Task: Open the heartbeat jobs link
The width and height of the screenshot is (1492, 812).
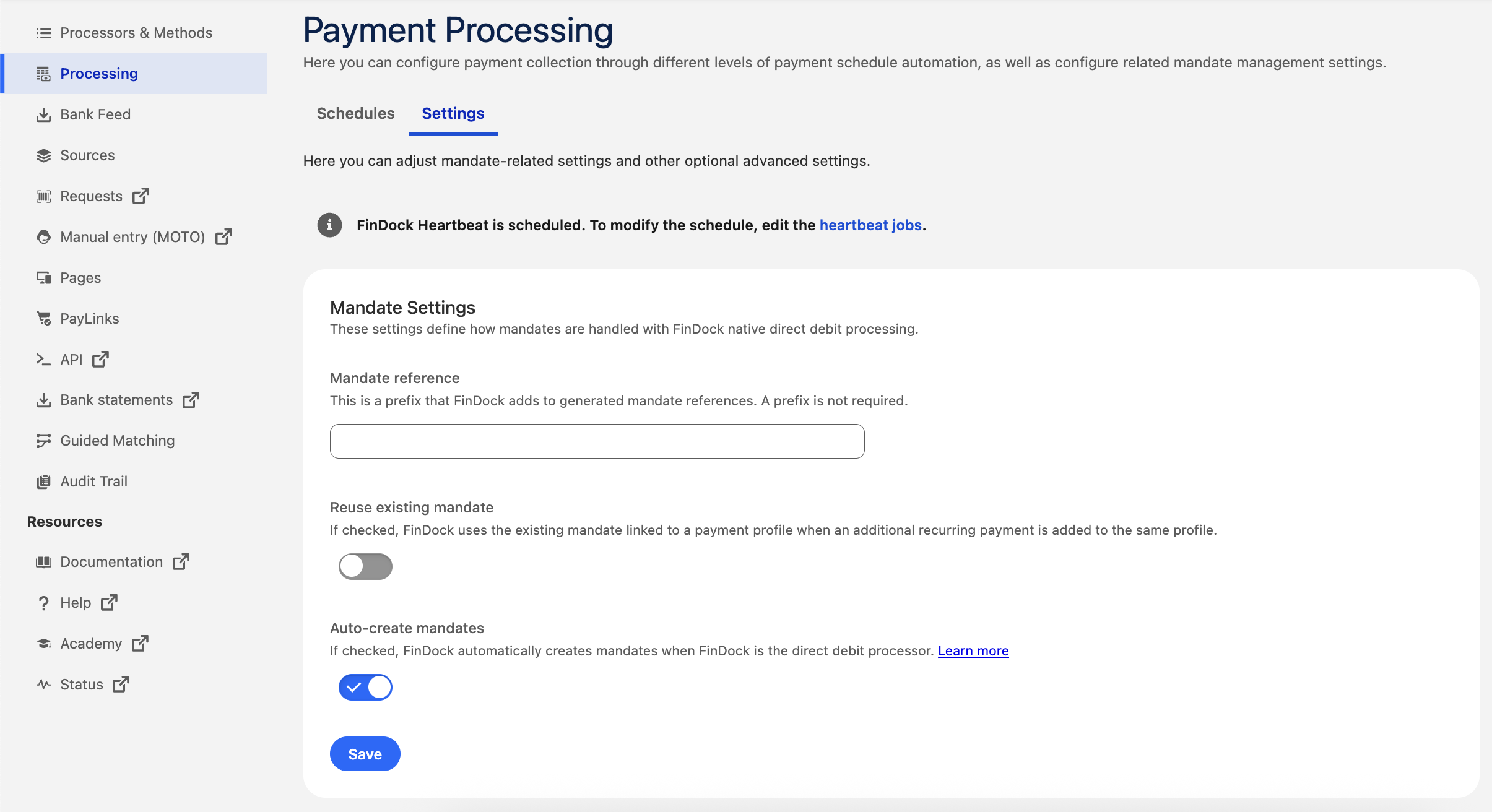Action: [x=870, y=225]
